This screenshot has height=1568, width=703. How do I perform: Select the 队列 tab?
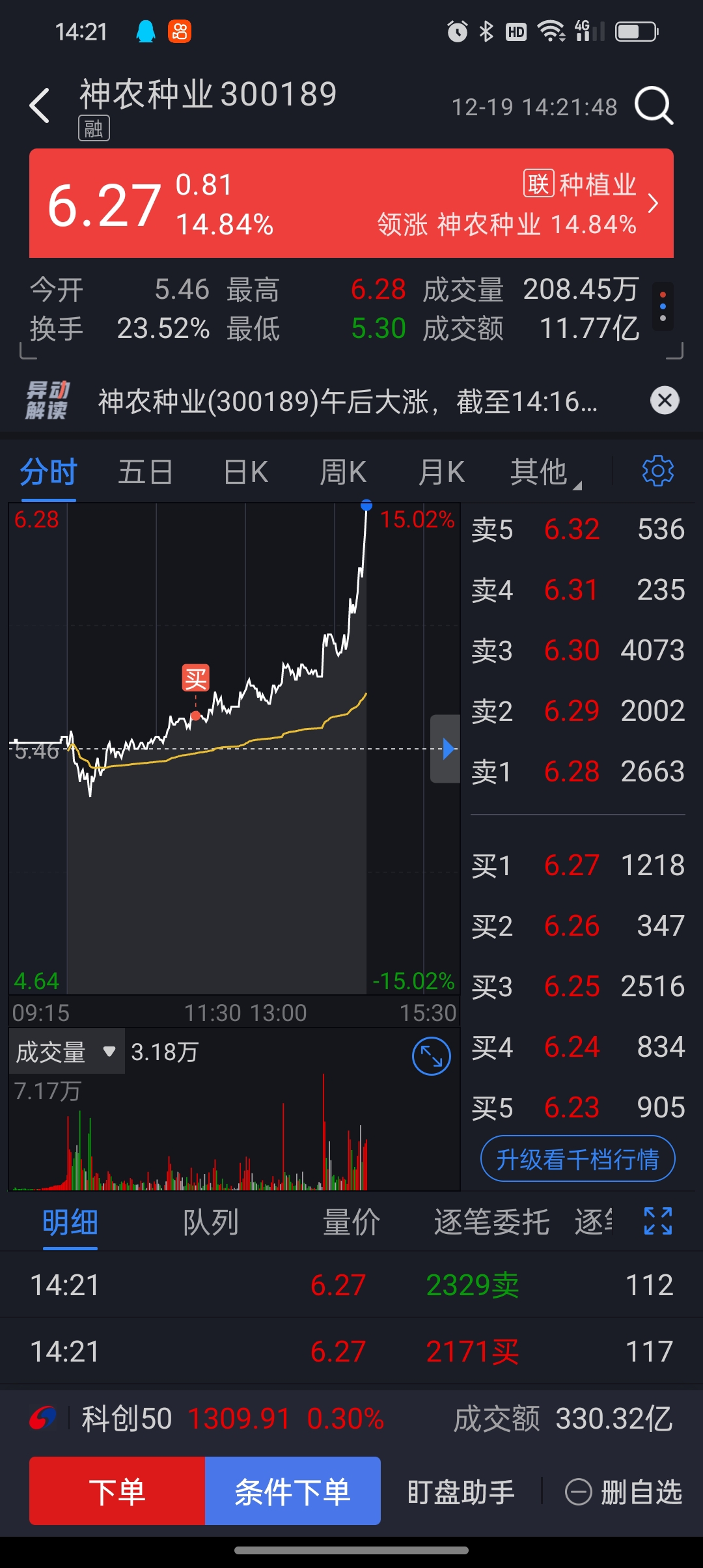pos(211,1222)
